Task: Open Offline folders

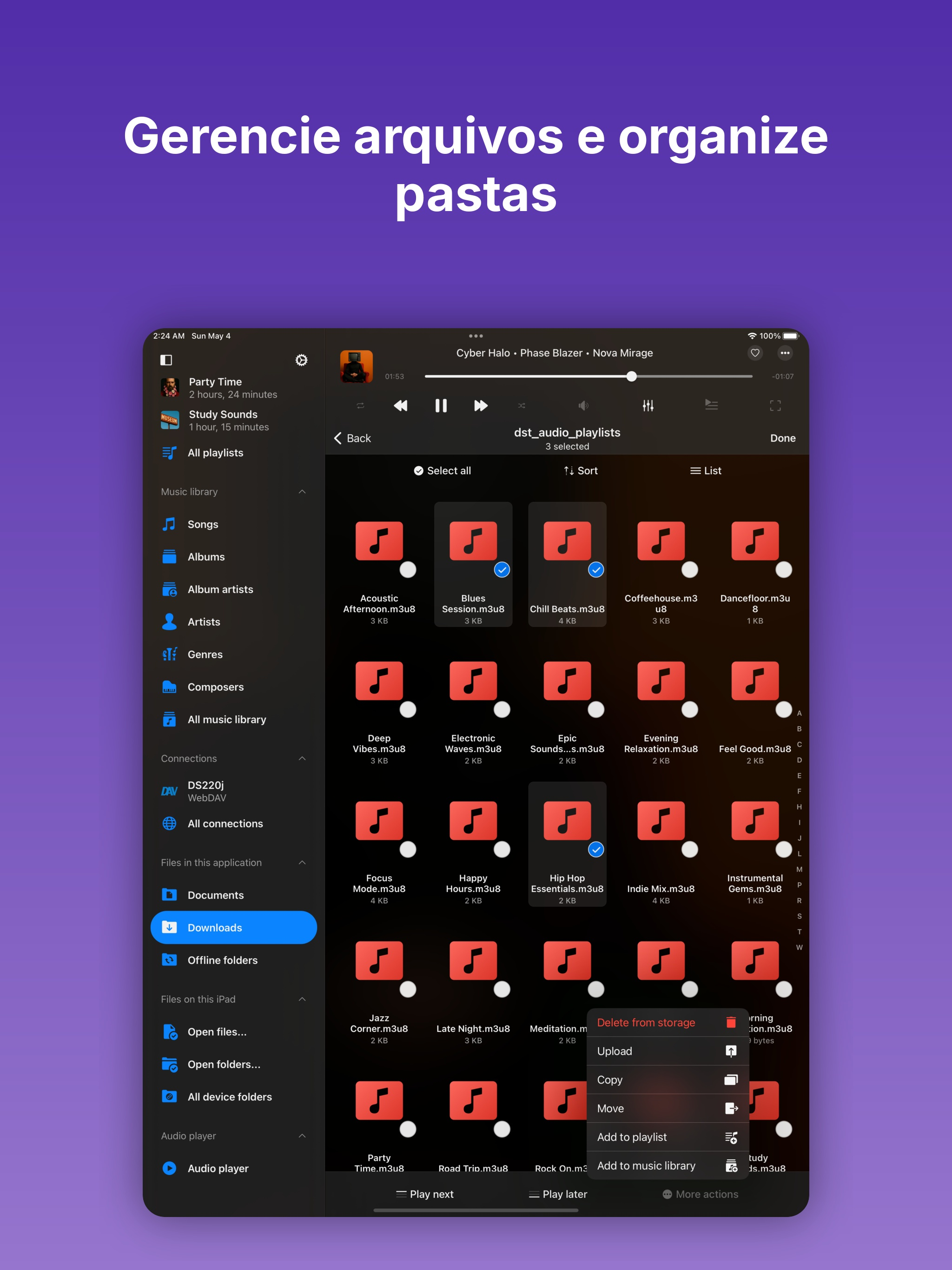Action: point(234,960)
